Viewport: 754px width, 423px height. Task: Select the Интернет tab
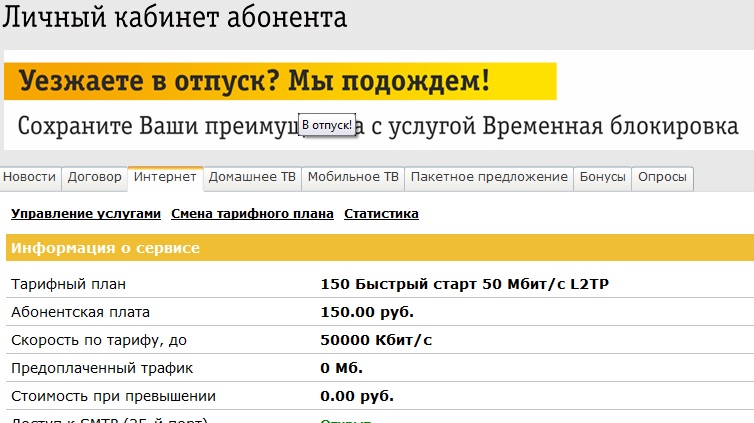[165, 178]
